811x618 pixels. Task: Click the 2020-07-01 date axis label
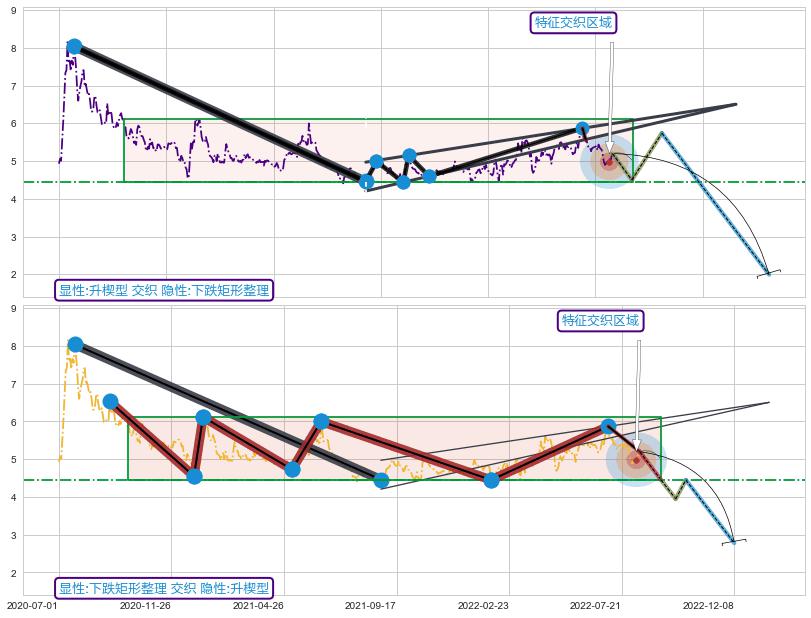click(x=30, y=605)
